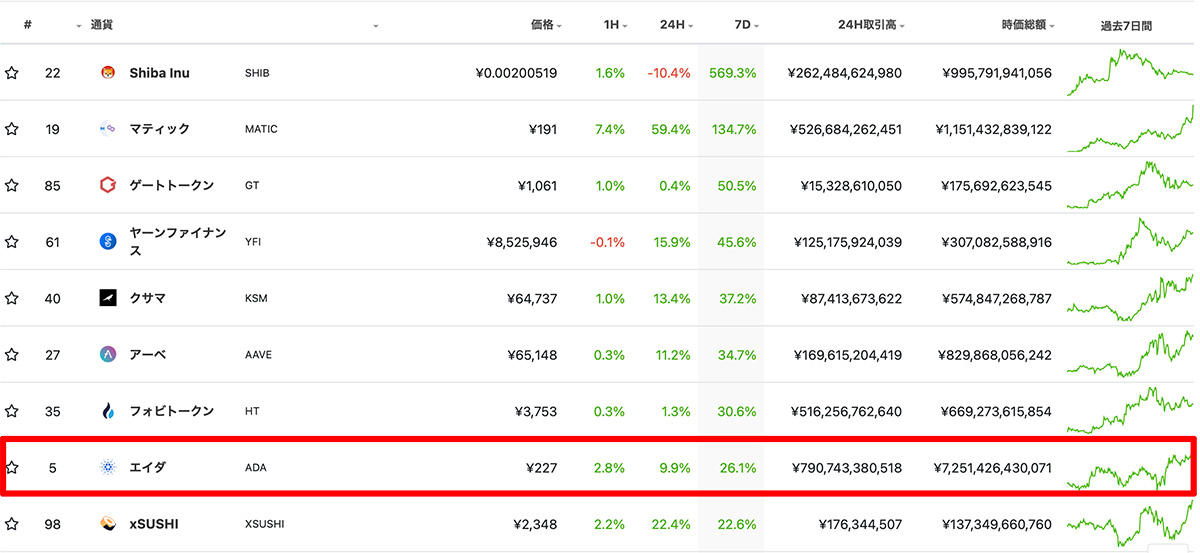
Task: Click ADA market cap ¥7,251,426,430,071
Action: pyautogui.click(x=992, y=467)
